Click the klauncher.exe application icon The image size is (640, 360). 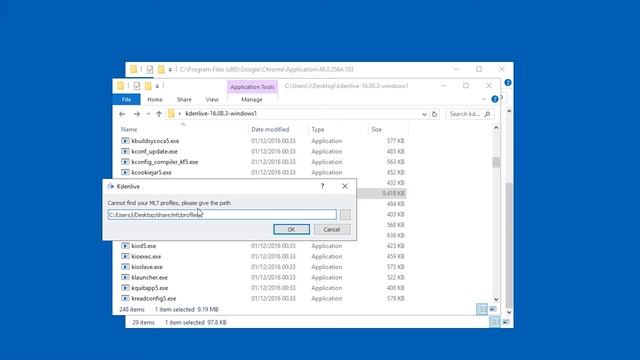pyautogui.click(x=125, y=278)
